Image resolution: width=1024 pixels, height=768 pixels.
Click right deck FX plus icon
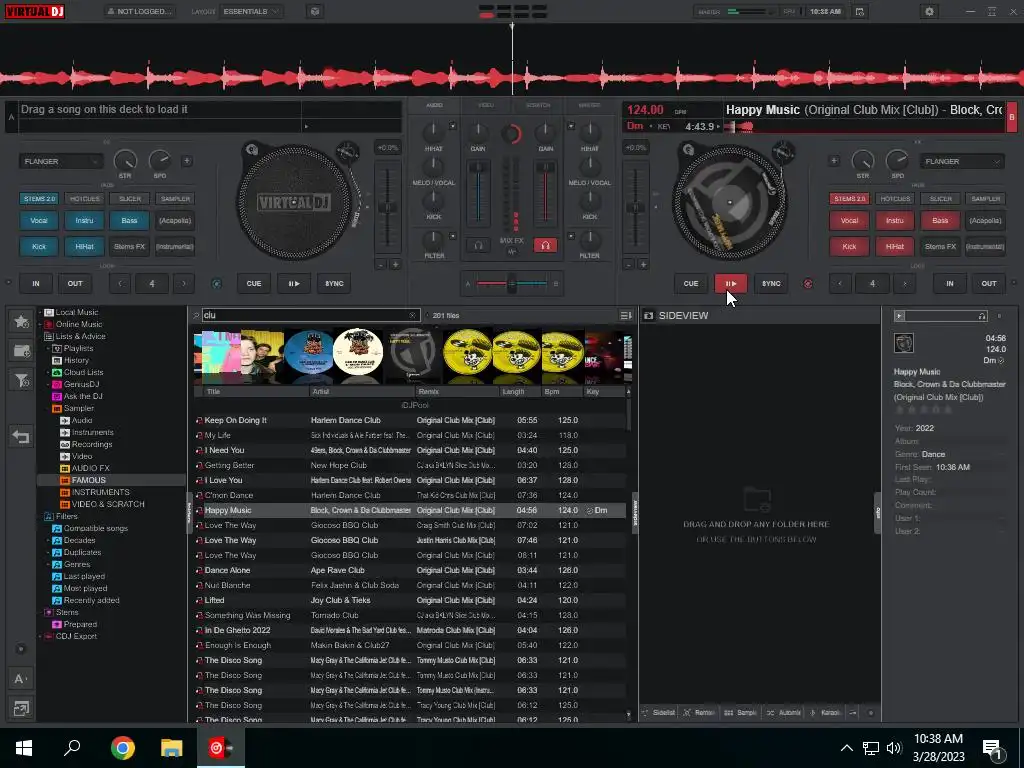(834, 161)
